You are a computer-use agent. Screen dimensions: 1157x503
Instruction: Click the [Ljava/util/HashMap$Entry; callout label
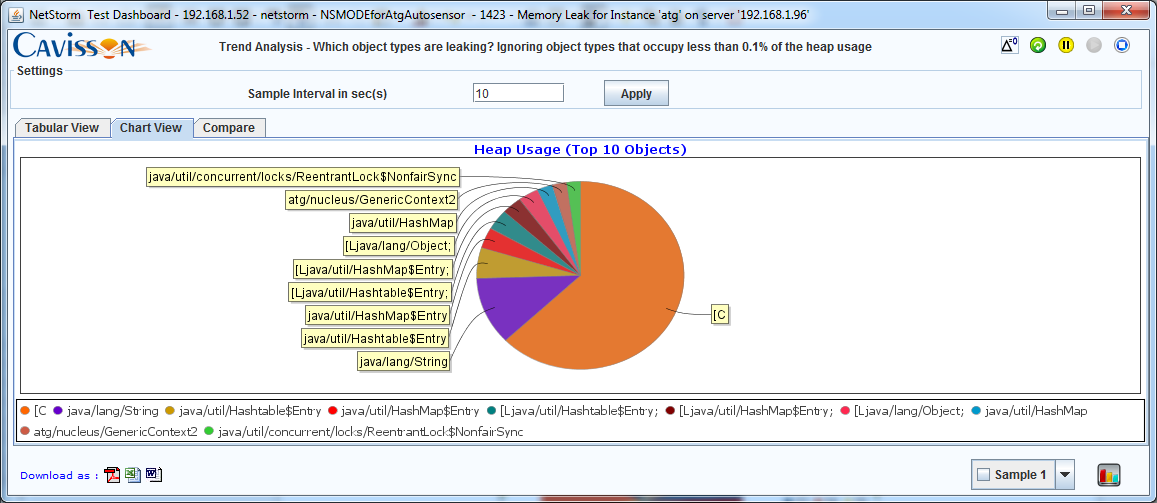pyautogui.click(x=372, y=269)
